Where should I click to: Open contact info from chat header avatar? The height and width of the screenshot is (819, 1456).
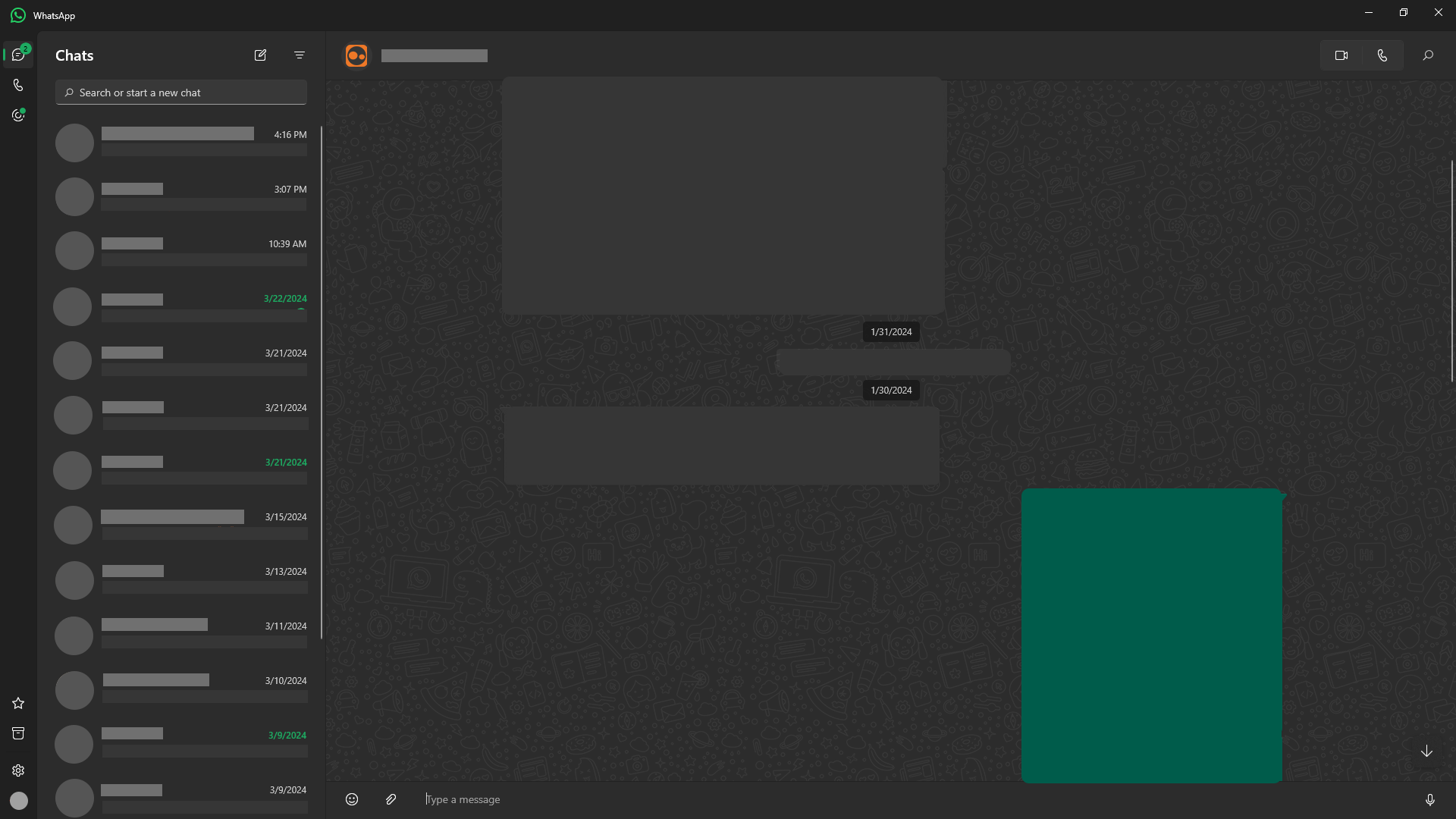[356, 55]
